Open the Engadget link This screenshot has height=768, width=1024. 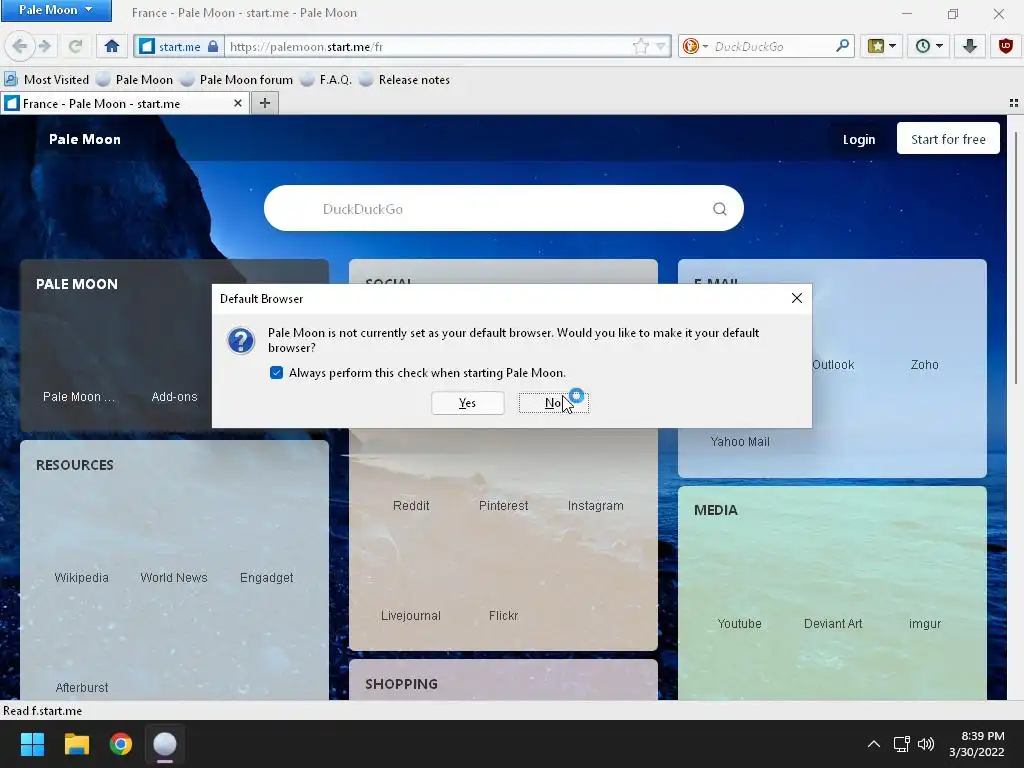pyautogui.click(x=266, y=577)
